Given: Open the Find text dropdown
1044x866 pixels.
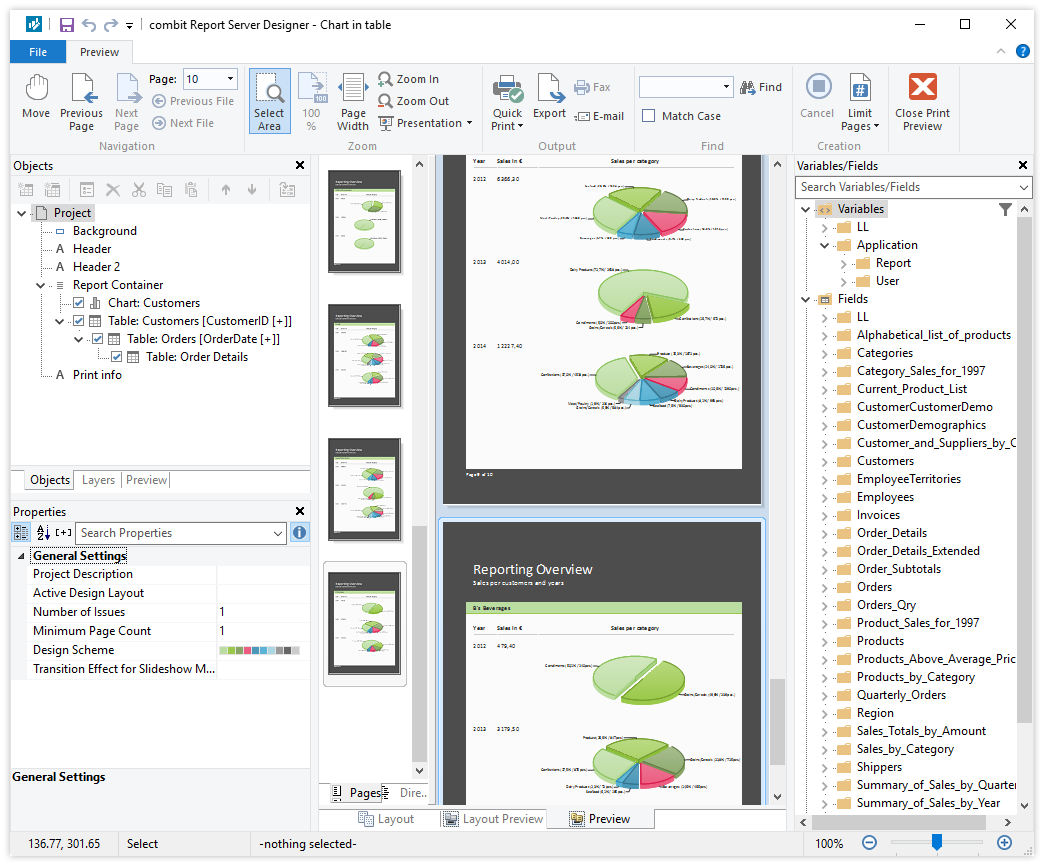Looking at the screenshot, I should pyautogui.click(x=726, y=87).
